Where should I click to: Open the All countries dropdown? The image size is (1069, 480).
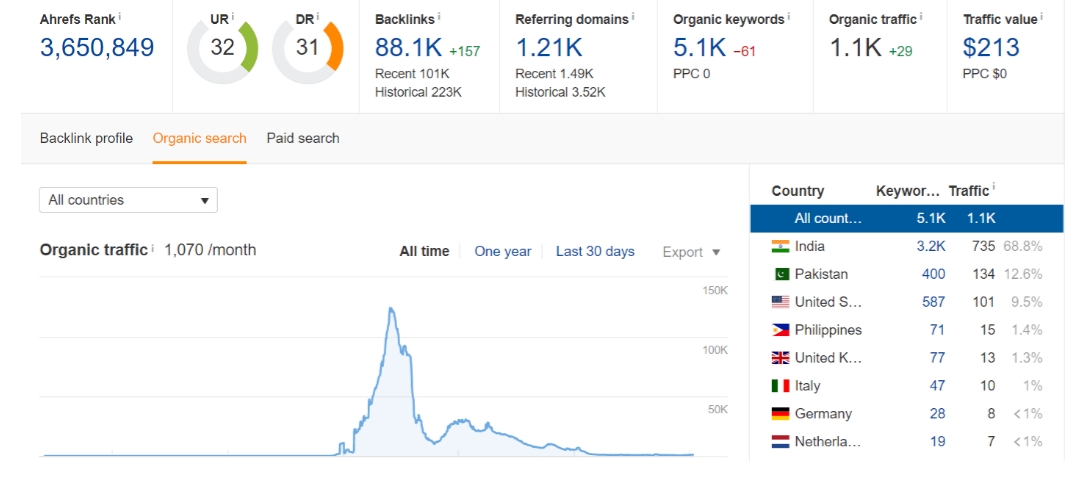click(128, 200)
